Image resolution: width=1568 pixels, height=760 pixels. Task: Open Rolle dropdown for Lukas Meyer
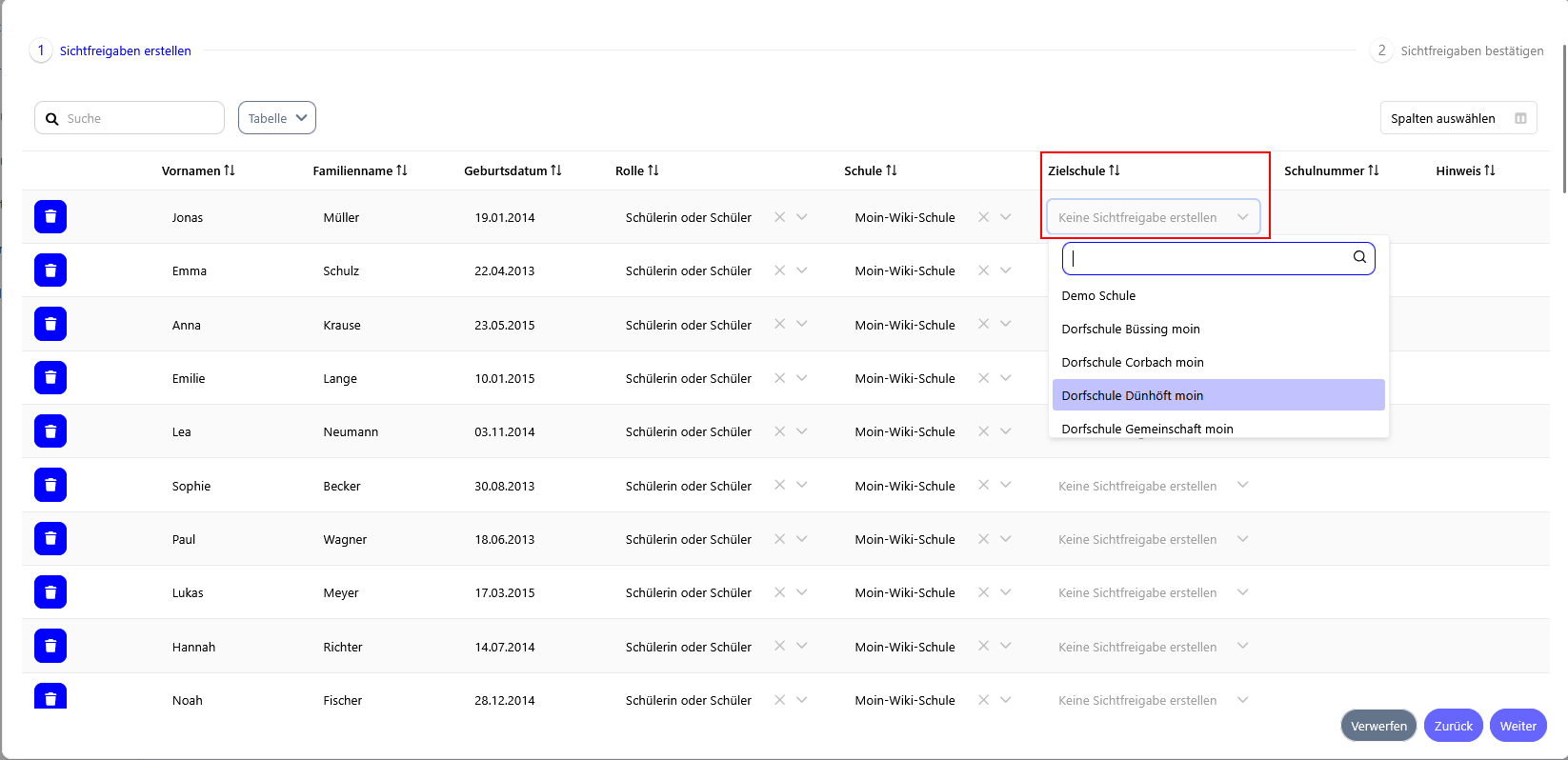point(802,592)
